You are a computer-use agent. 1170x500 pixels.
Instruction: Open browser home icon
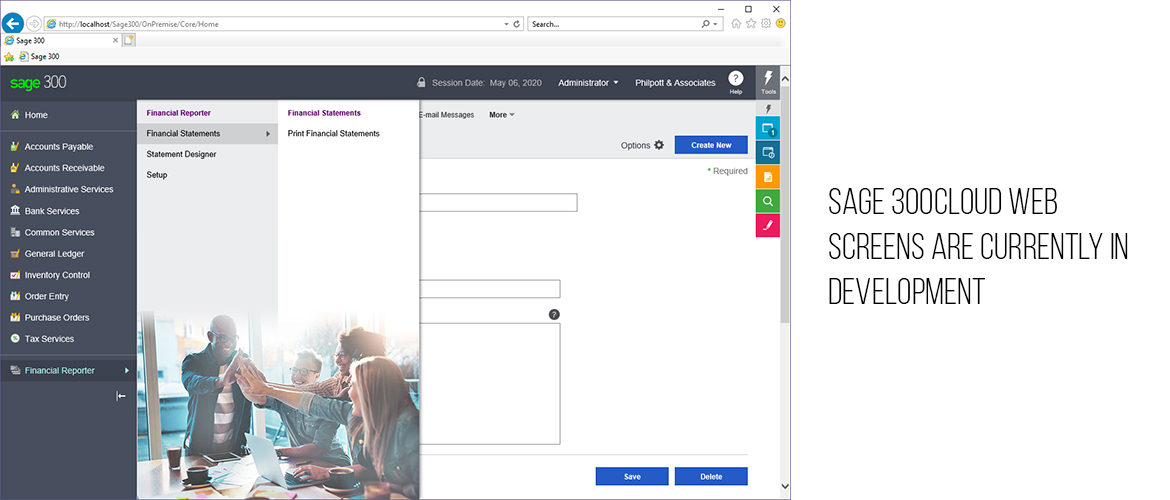coord(736,23)
